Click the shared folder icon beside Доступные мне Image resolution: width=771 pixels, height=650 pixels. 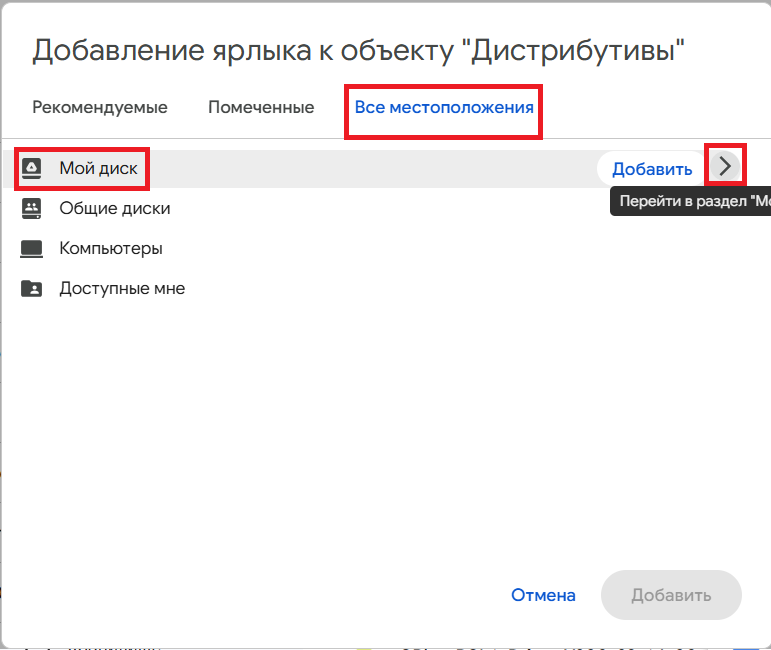tap(32, 289)
